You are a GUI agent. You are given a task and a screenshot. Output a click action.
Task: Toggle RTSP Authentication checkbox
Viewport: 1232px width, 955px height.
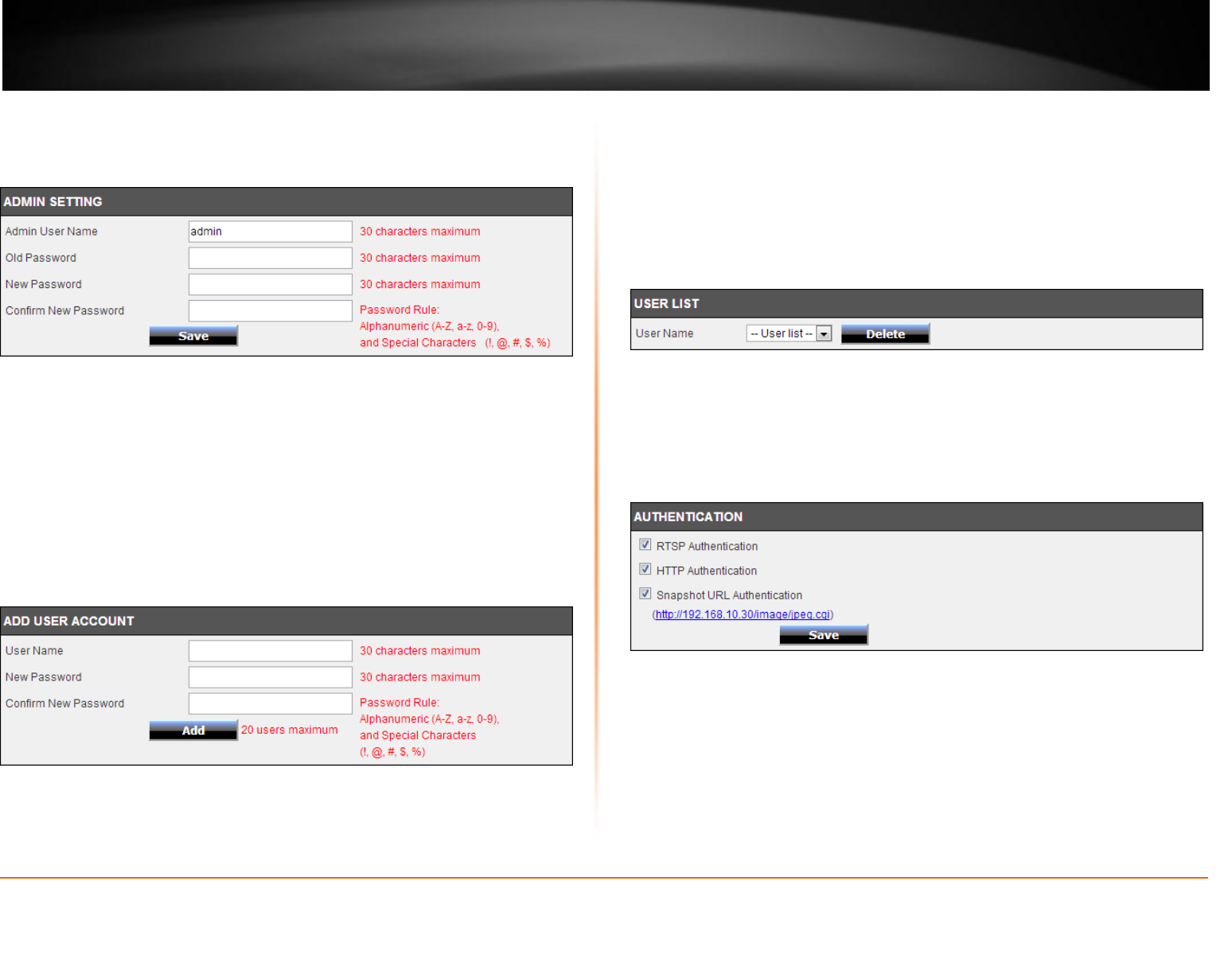(x=645, y=545)
